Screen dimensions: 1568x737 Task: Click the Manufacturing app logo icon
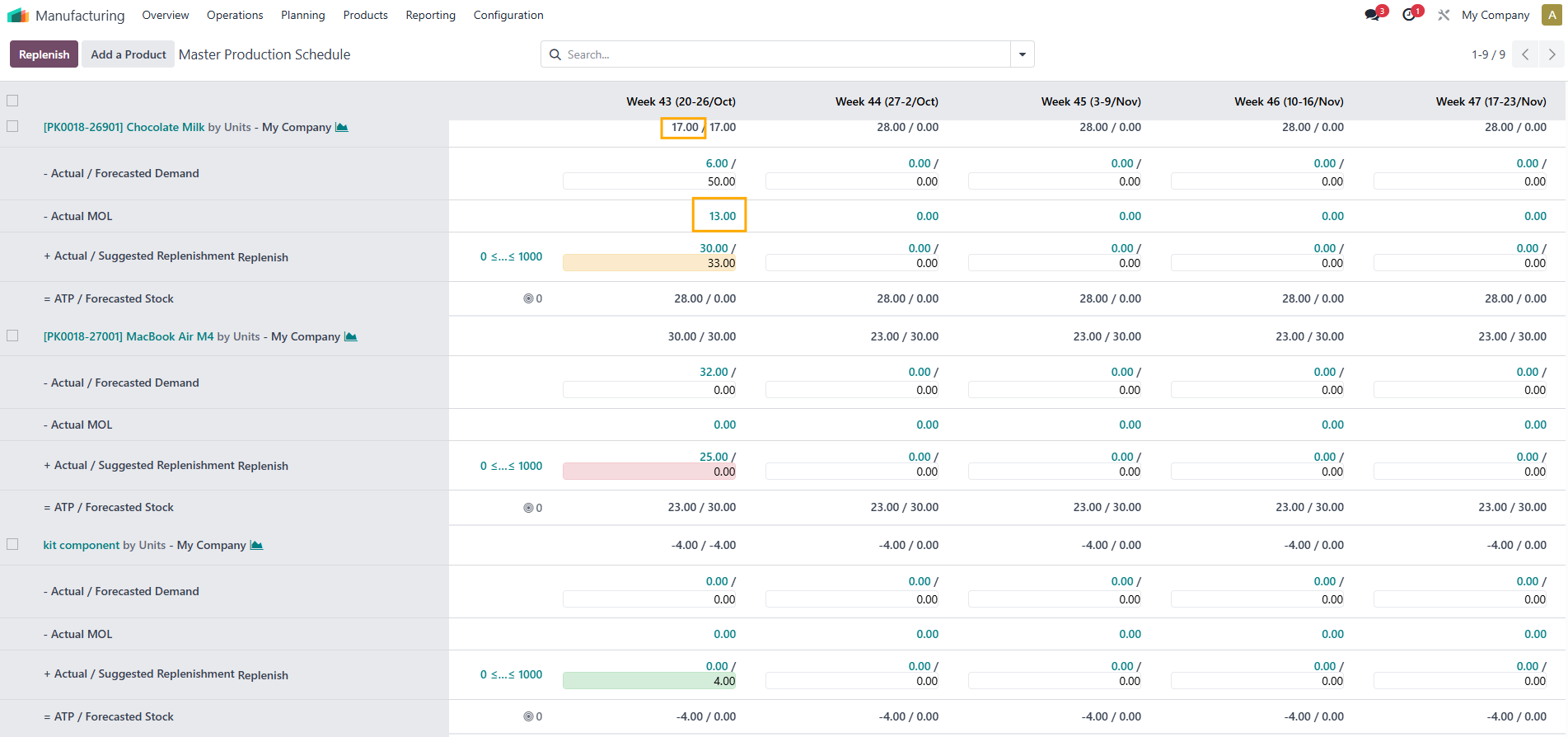[18, 16]
